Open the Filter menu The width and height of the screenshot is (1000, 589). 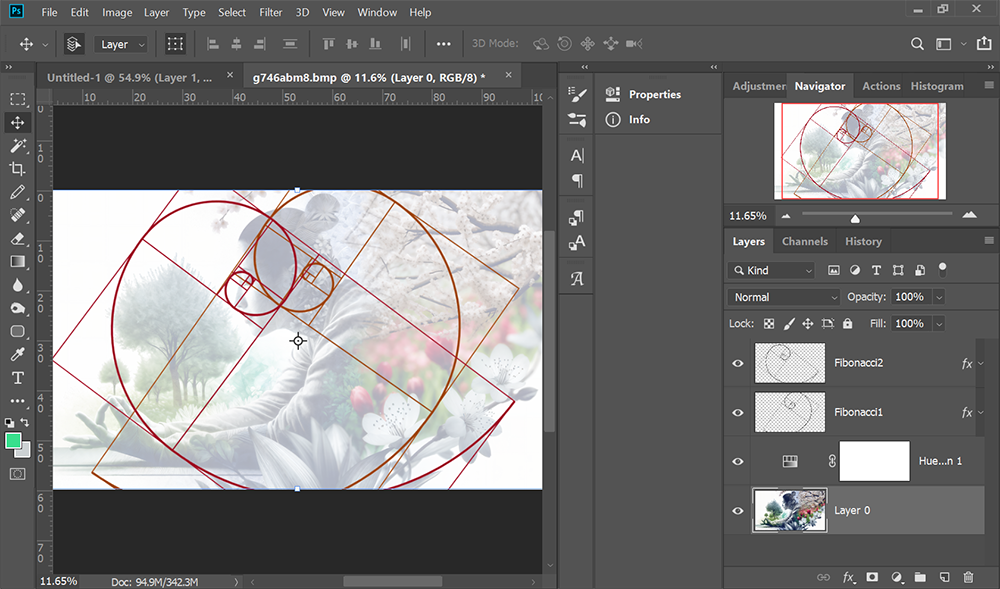click(x=270, y=12)
